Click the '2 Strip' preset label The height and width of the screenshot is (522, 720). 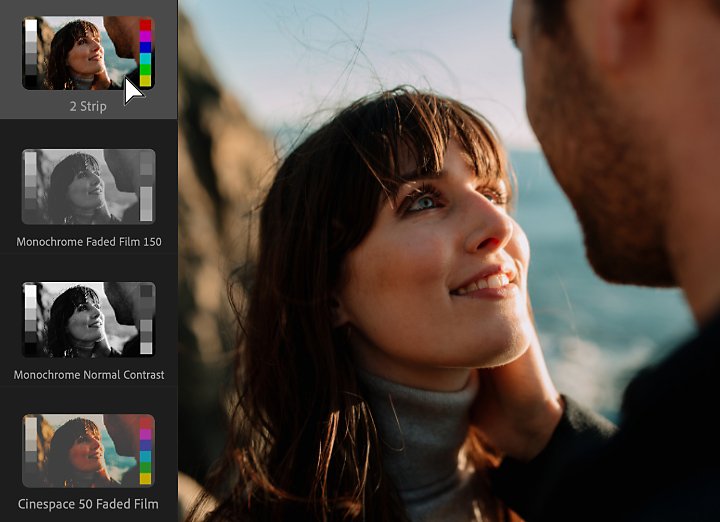[x=88, y=107]
